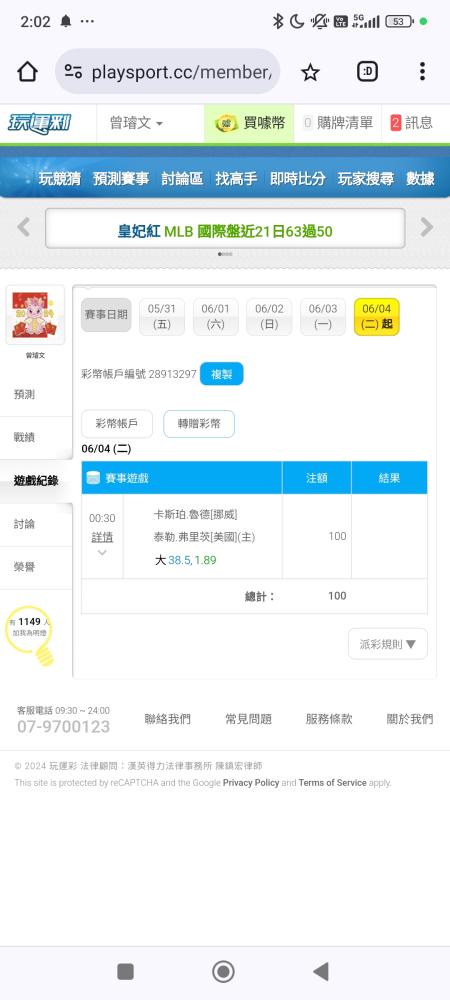
Task: Show previous banner with left arrow
Action: pos(24,227)
